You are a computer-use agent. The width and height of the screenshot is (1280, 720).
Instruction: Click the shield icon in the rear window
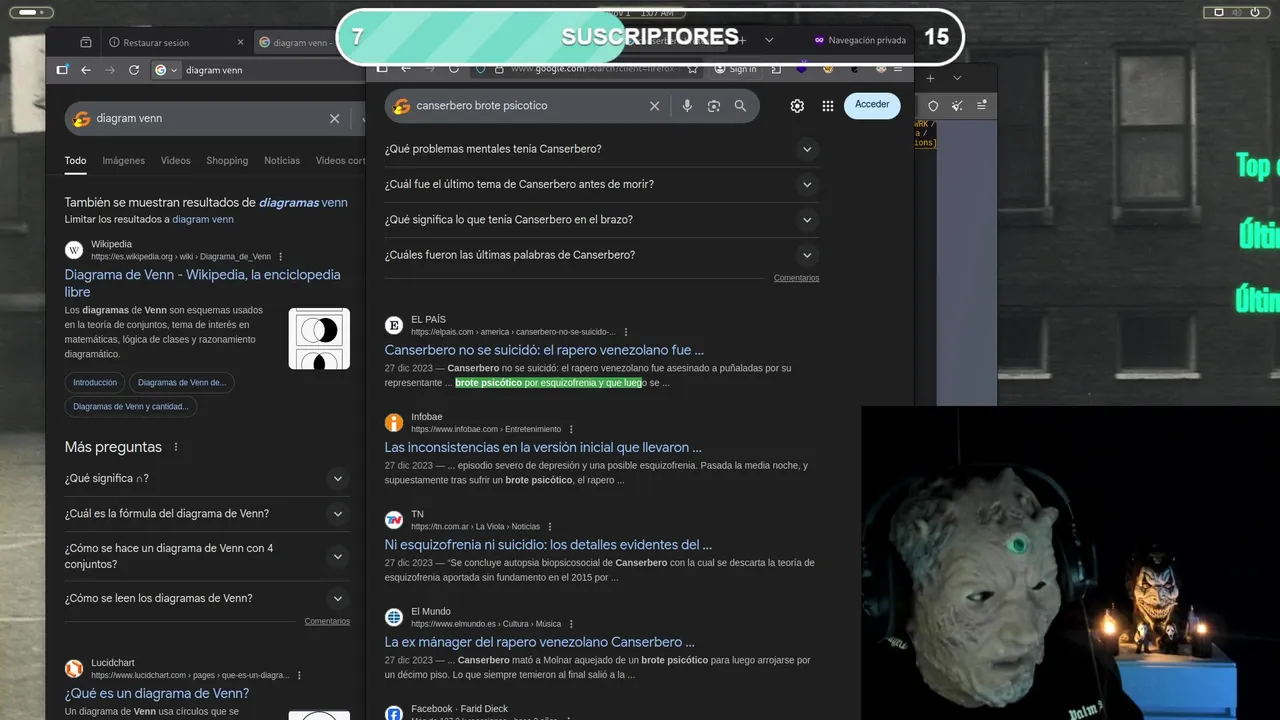point(933,105)
